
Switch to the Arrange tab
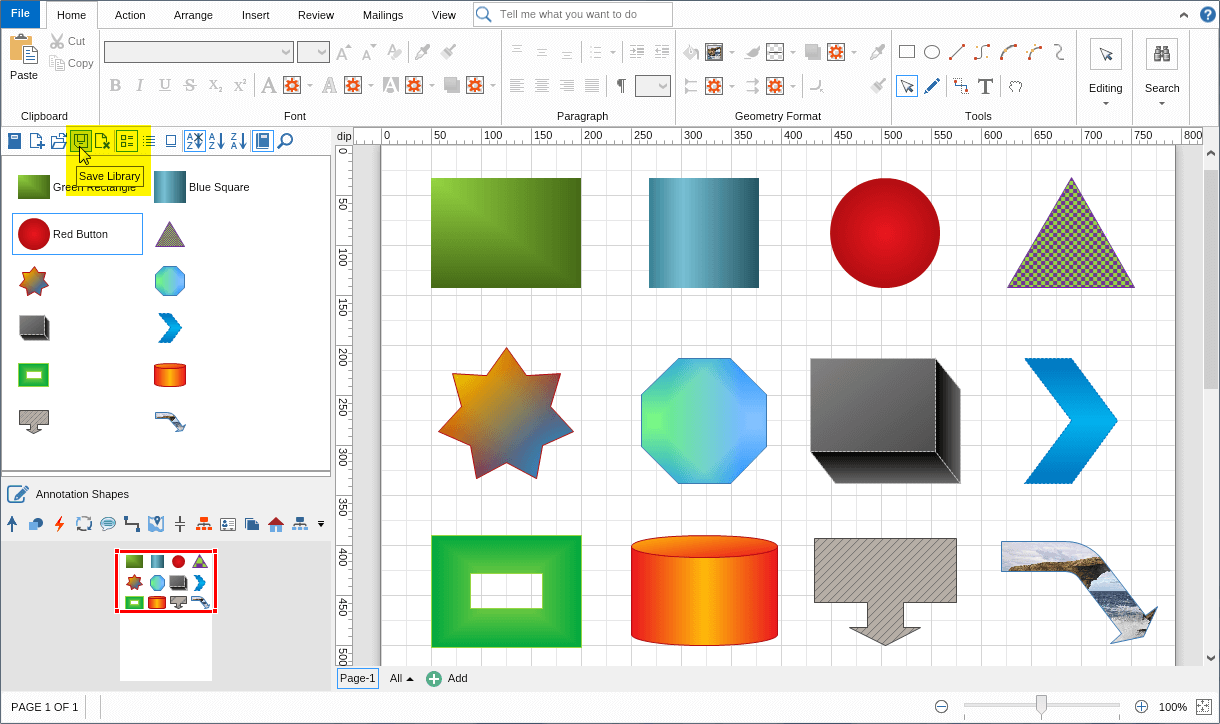pos(193,15)
